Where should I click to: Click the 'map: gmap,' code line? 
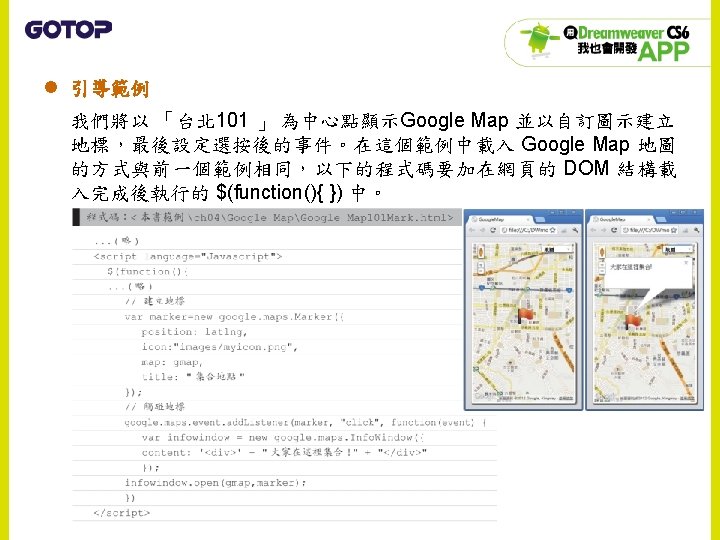click(172, 362)
